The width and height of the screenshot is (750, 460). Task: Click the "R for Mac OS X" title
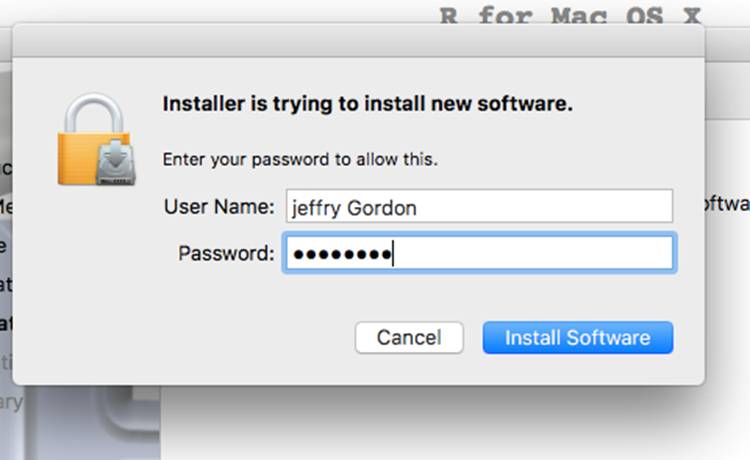[570, 15]
